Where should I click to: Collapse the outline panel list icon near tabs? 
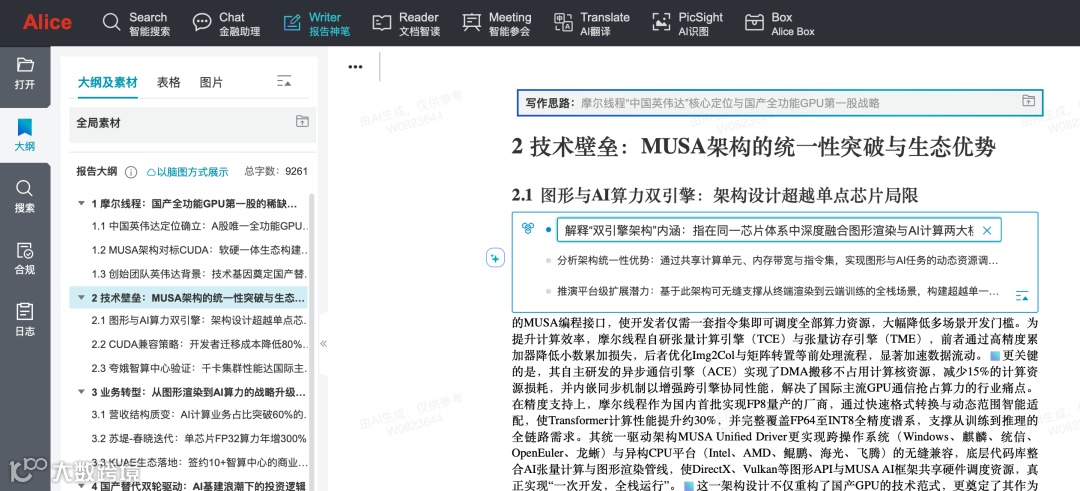click(284, 81)
